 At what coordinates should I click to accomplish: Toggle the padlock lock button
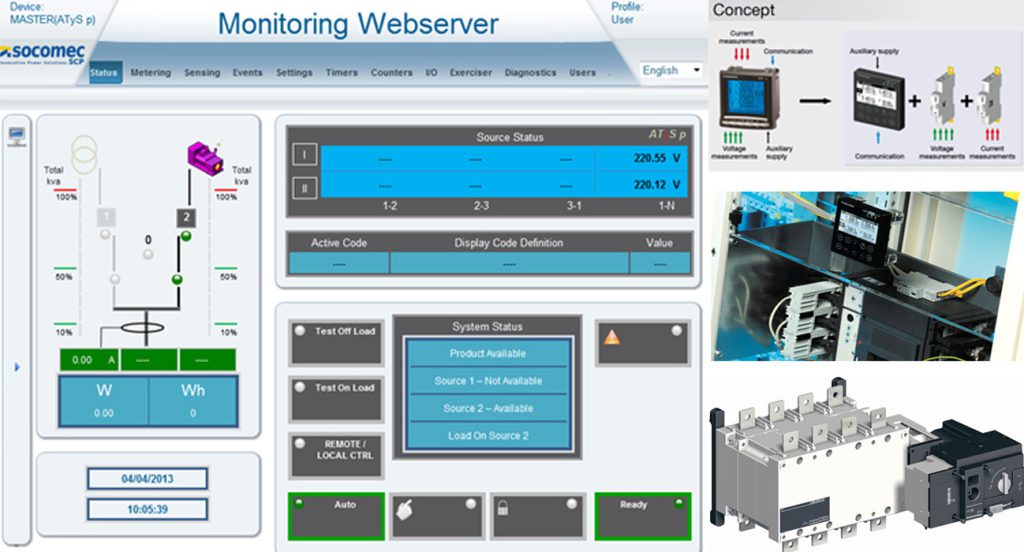(x=538, y=516)
